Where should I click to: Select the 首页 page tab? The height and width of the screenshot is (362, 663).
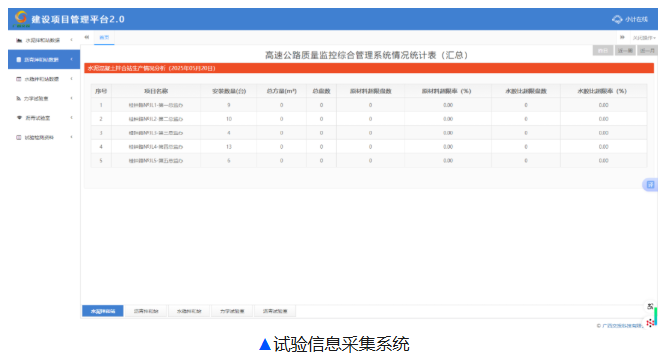coord(104,38)
